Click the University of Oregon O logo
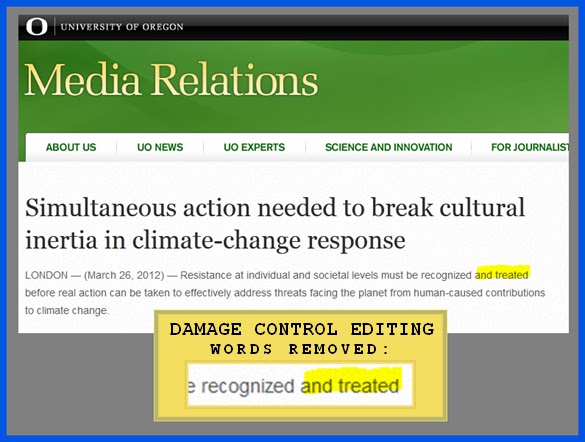This screenshot has width=585, height=442. point(37,27)
